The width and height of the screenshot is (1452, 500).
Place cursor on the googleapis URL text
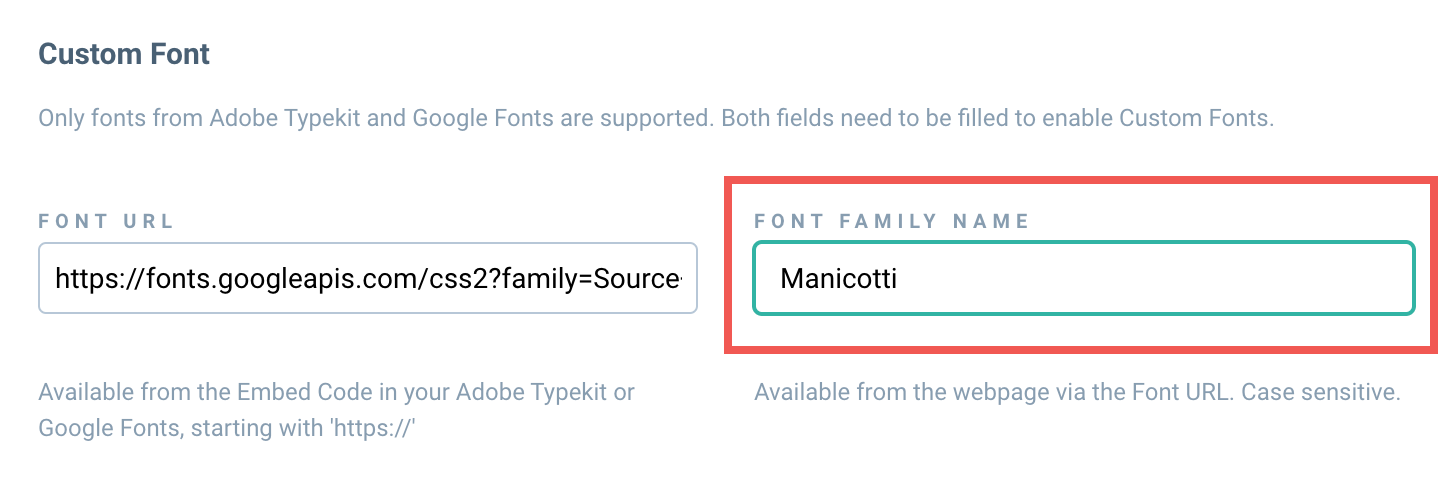[x=368, y=278]
